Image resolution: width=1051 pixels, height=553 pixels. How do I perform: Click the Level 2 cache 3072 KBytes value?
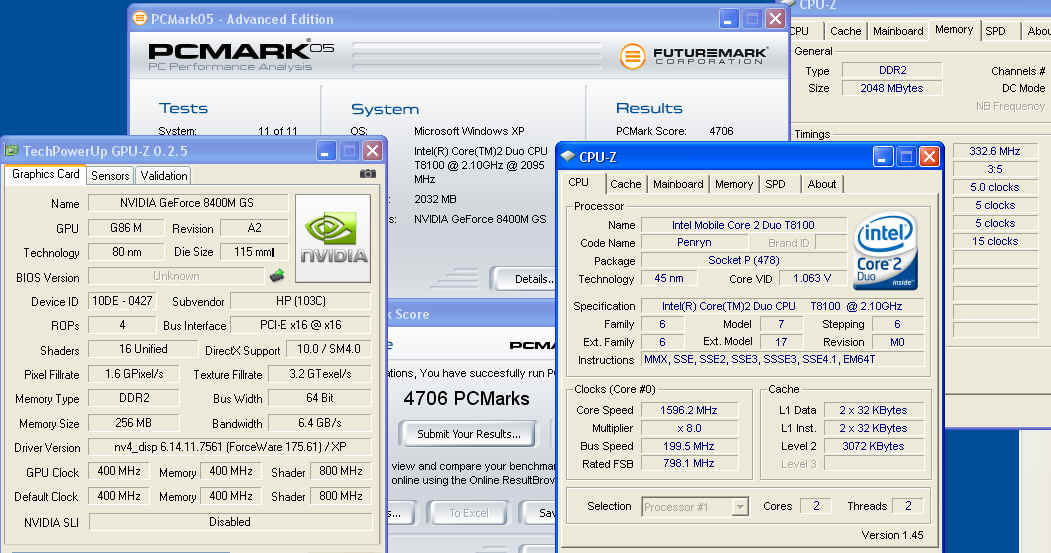pyautogui.click(x=873, y=446)
